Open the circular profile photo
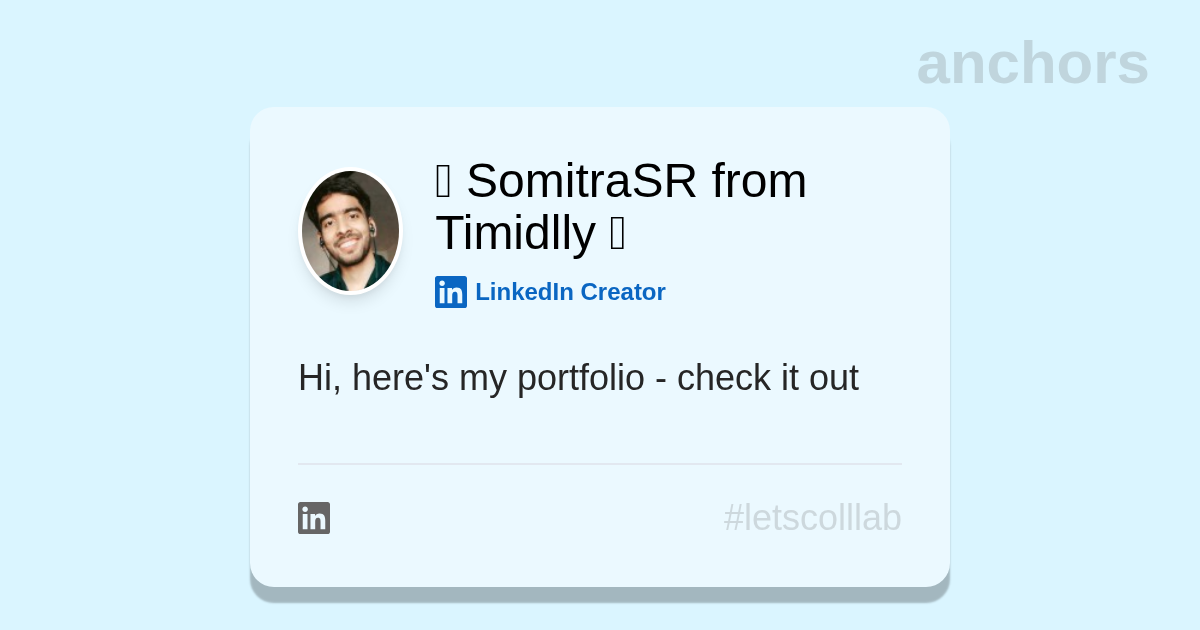 point(351,231)
